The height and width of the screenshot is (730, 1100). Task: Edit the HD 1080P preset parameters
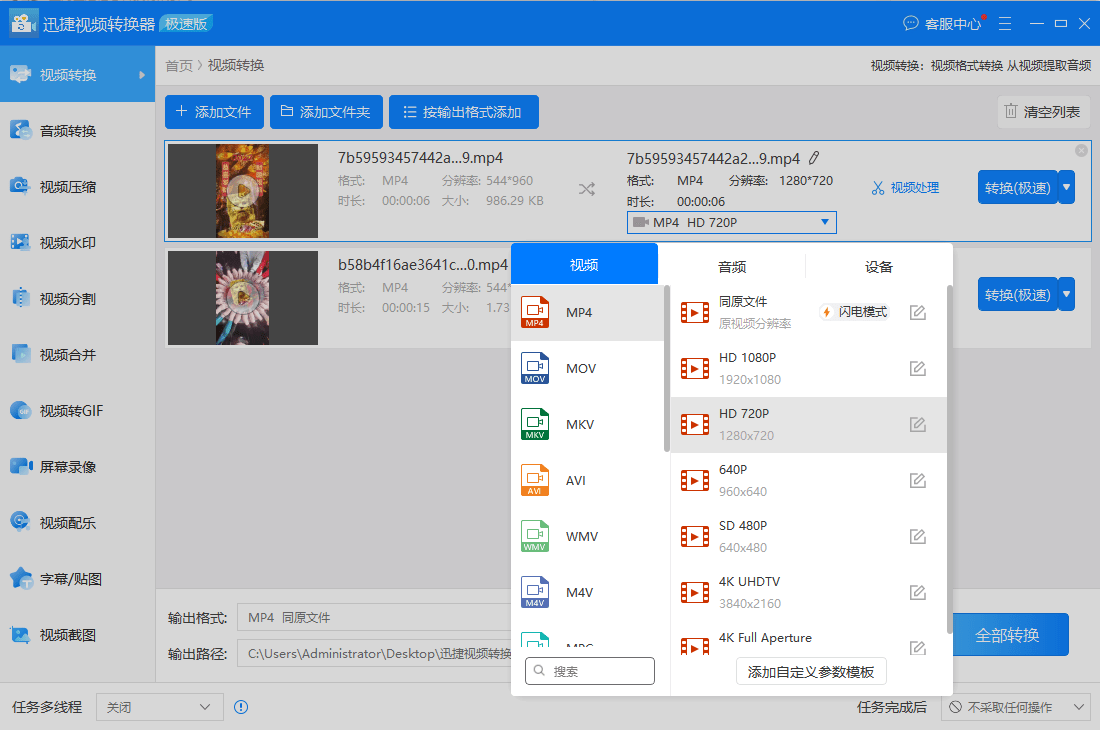(x=918, y=368)
